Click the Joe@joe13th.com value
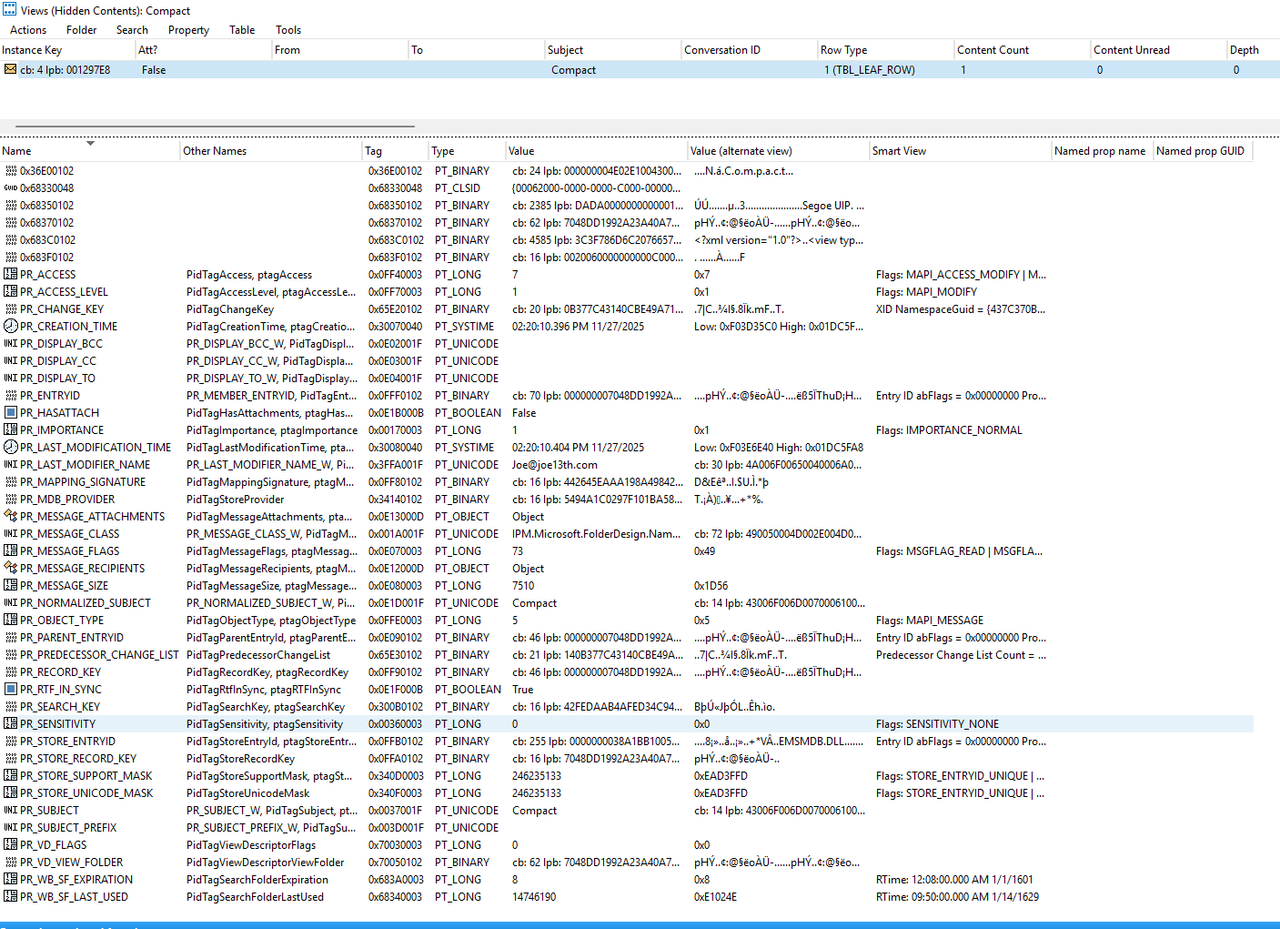Viewport: 1280px width, 929px height. 555,464
